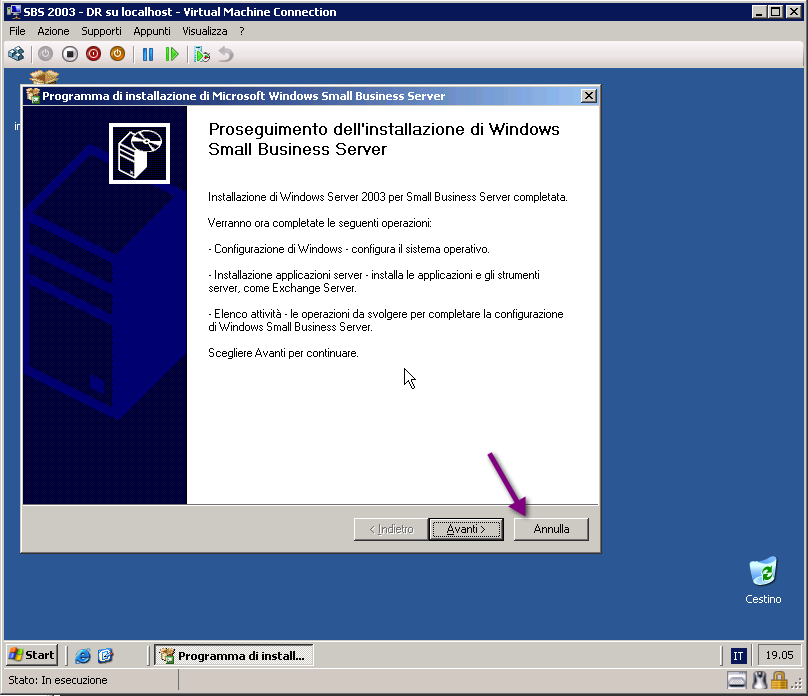The height and width of the screenshot is (696, 808).
Task: Click the mouse status icon
Action: click(x=760, y=681)
